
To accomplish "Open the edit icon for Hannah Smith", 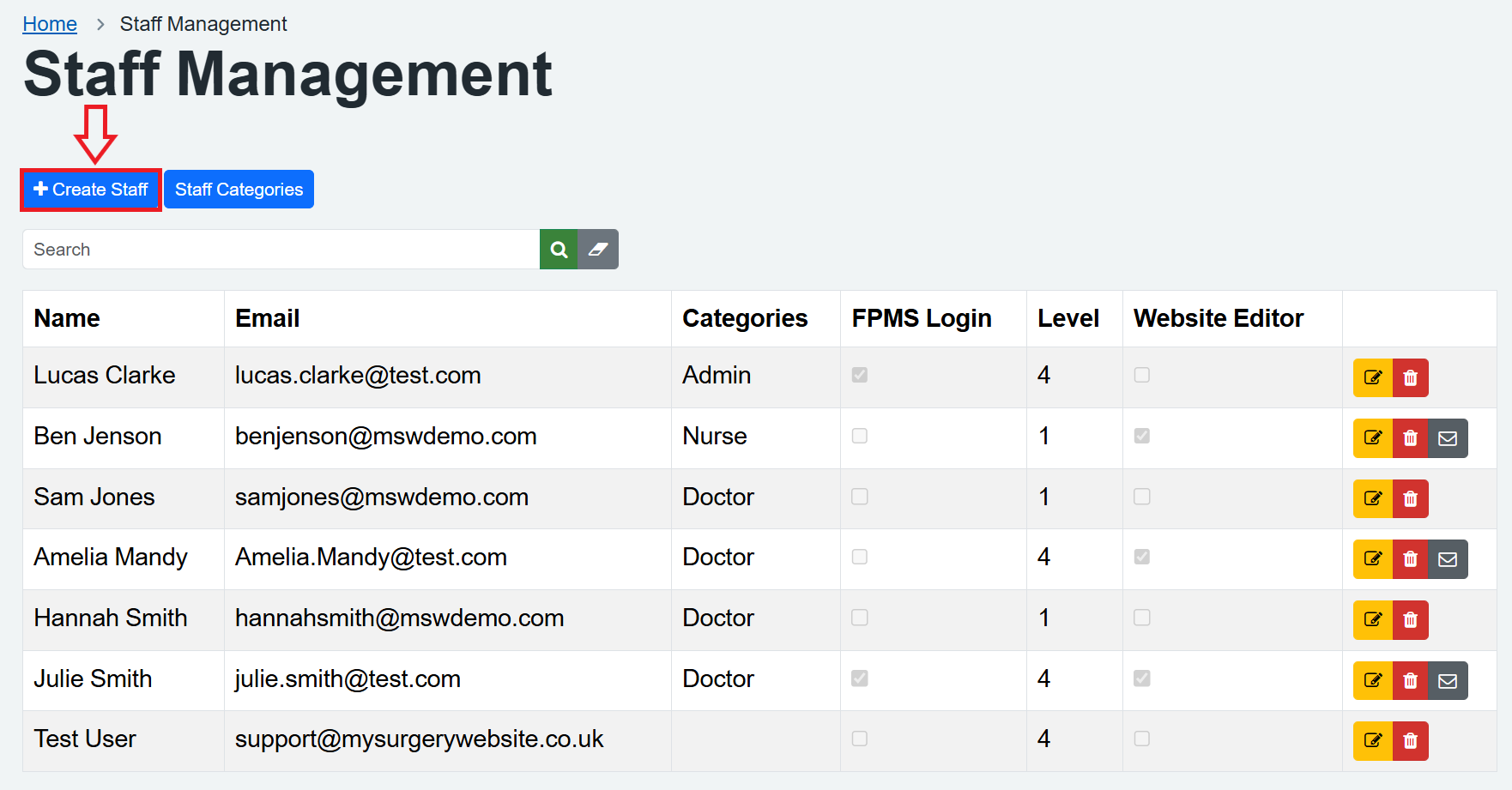I will [1372, 619].
